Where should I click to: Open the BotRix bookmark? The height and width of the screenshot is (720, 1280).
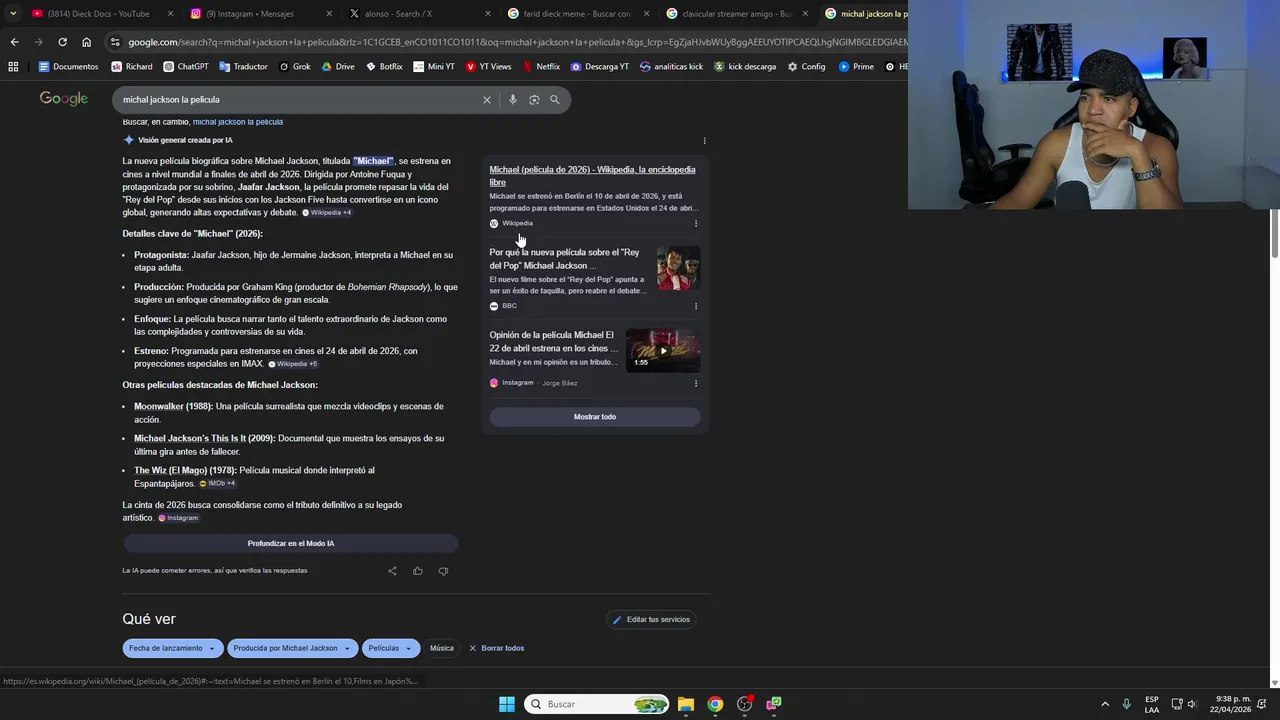384,67
